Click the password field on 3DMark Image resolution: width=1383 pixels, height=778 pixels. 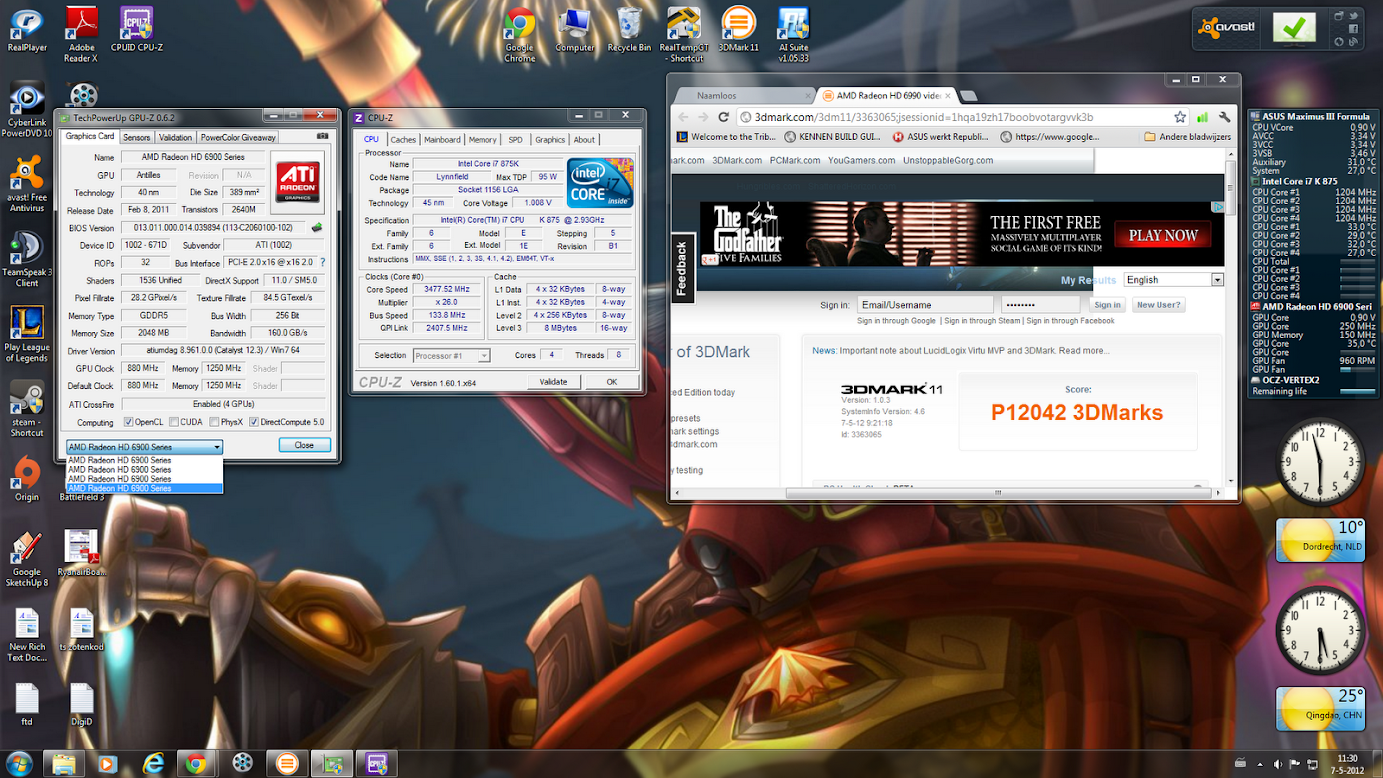(x=1040, y=305)
